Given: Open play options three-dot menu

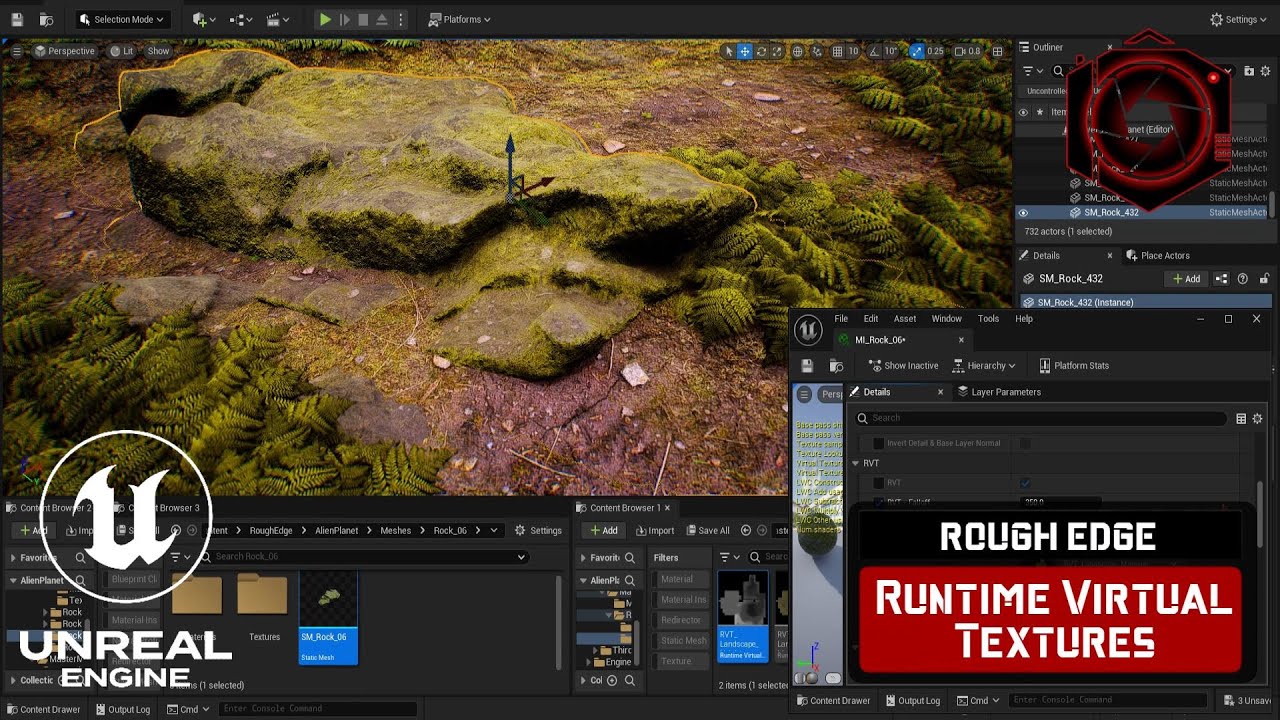Looking at the screenshot, I should pyautogui.click(x=401, y=19).
